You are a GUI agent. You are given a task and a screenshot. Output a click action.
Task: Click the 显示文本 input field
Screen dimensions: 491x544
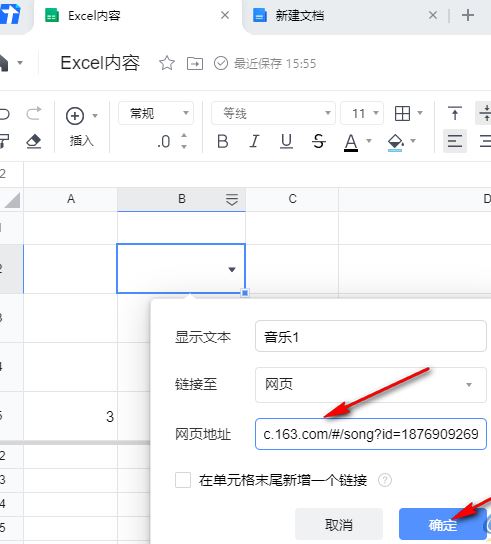(x=371, y=337)
